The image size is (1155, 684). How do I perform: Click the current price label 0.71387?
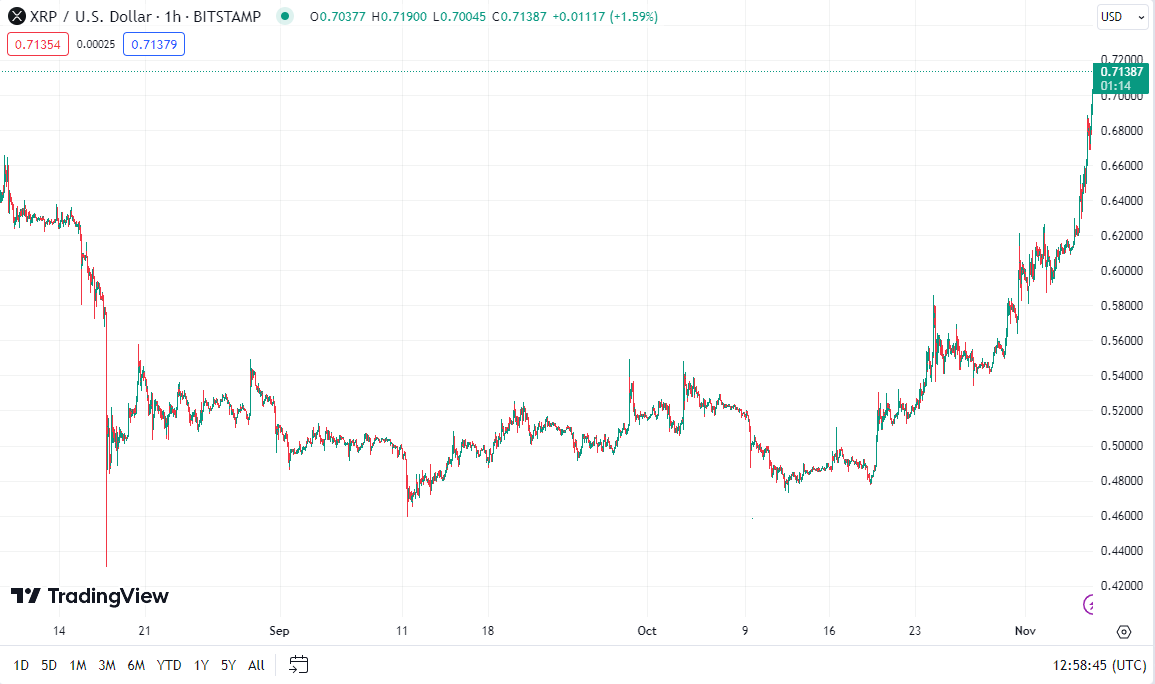tap(1120, 72)
